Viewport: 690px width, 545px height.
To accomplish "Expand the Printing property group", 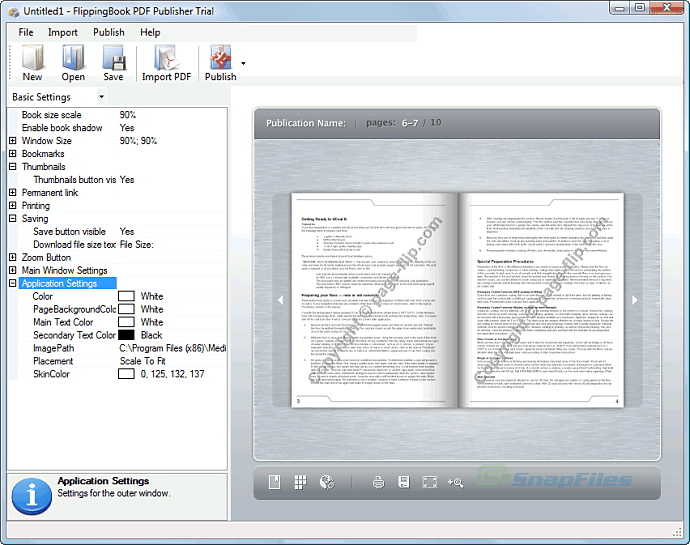I will coord(13,205).
